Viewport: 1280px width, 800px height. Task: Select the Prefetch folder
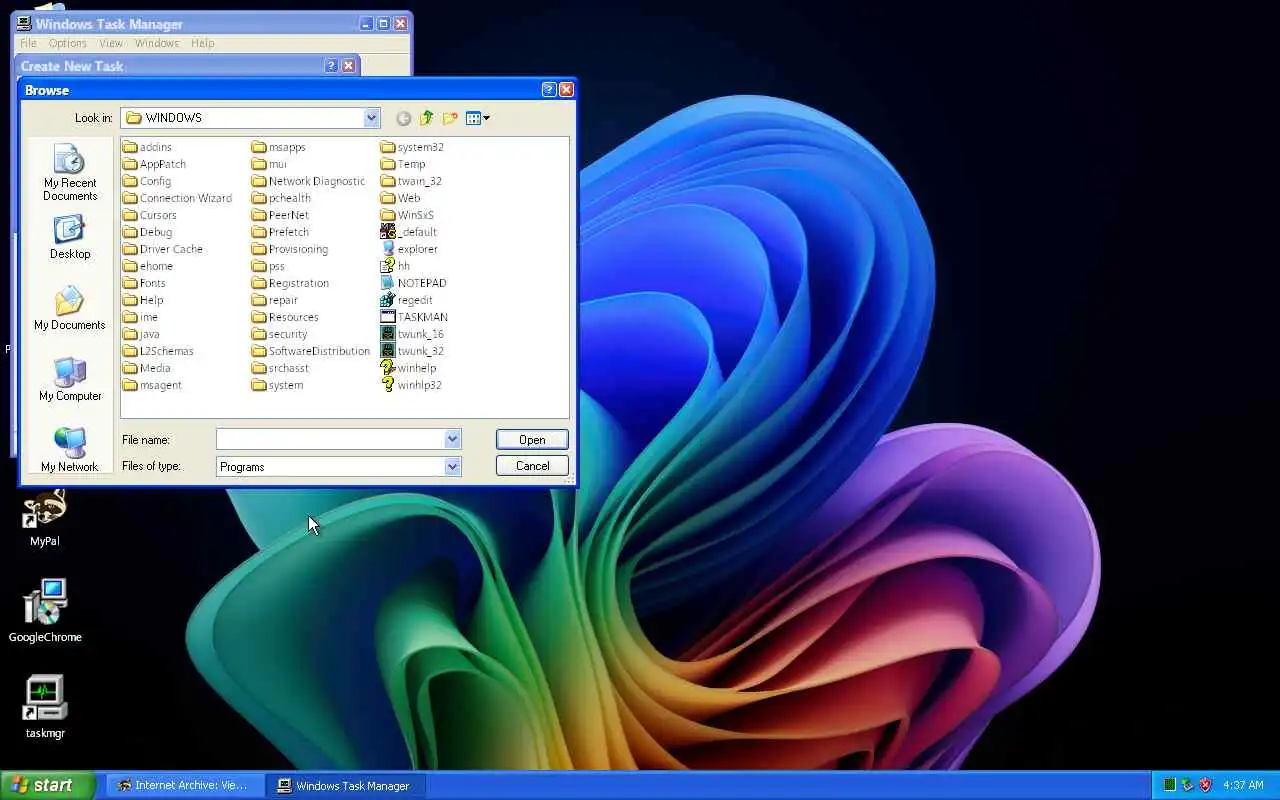pos(280,232)
